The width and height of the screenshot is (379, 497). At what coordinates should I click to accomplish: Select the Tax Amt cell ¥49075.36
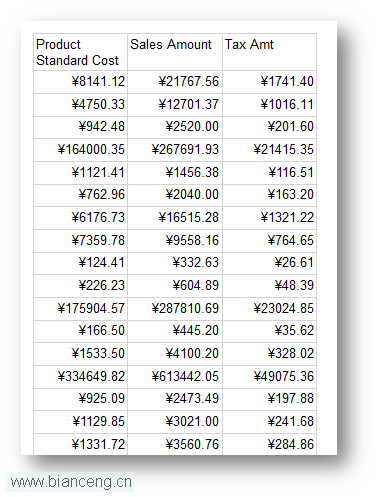point(269,377)
